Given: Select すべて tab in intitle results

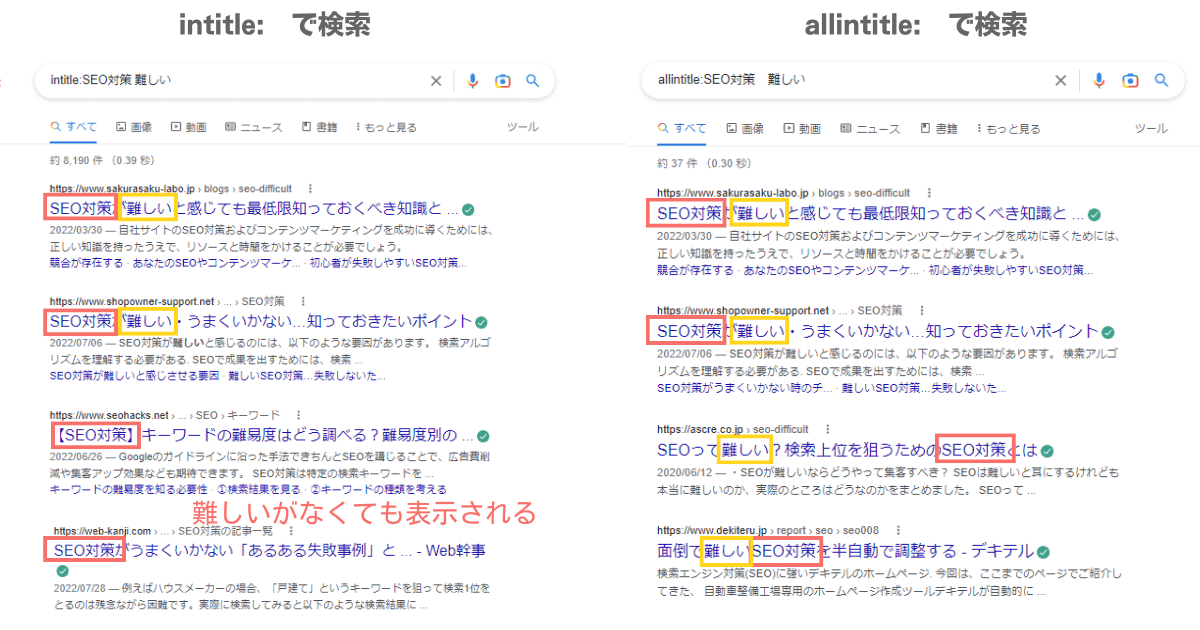Looking at the screenshot, I should [73, 127].
